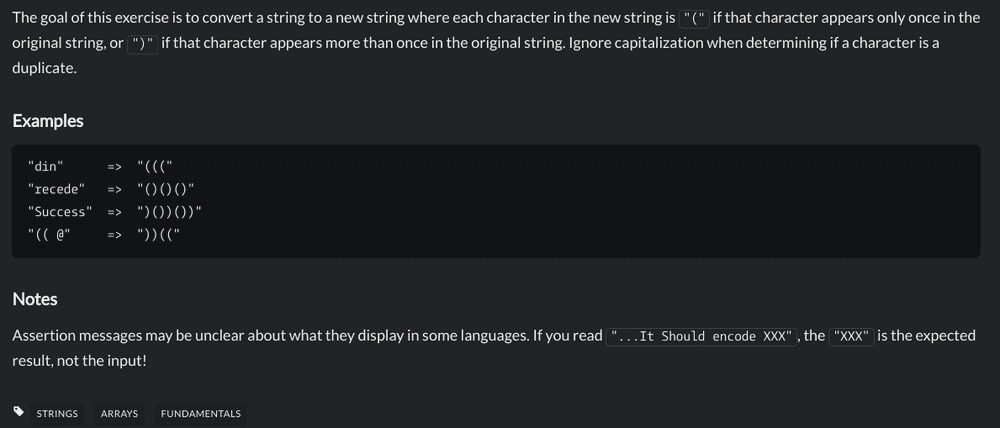This screenshot has width=1000, height=428.
Task: Click the word "duplicate." in description
Action: coord(45,68)
